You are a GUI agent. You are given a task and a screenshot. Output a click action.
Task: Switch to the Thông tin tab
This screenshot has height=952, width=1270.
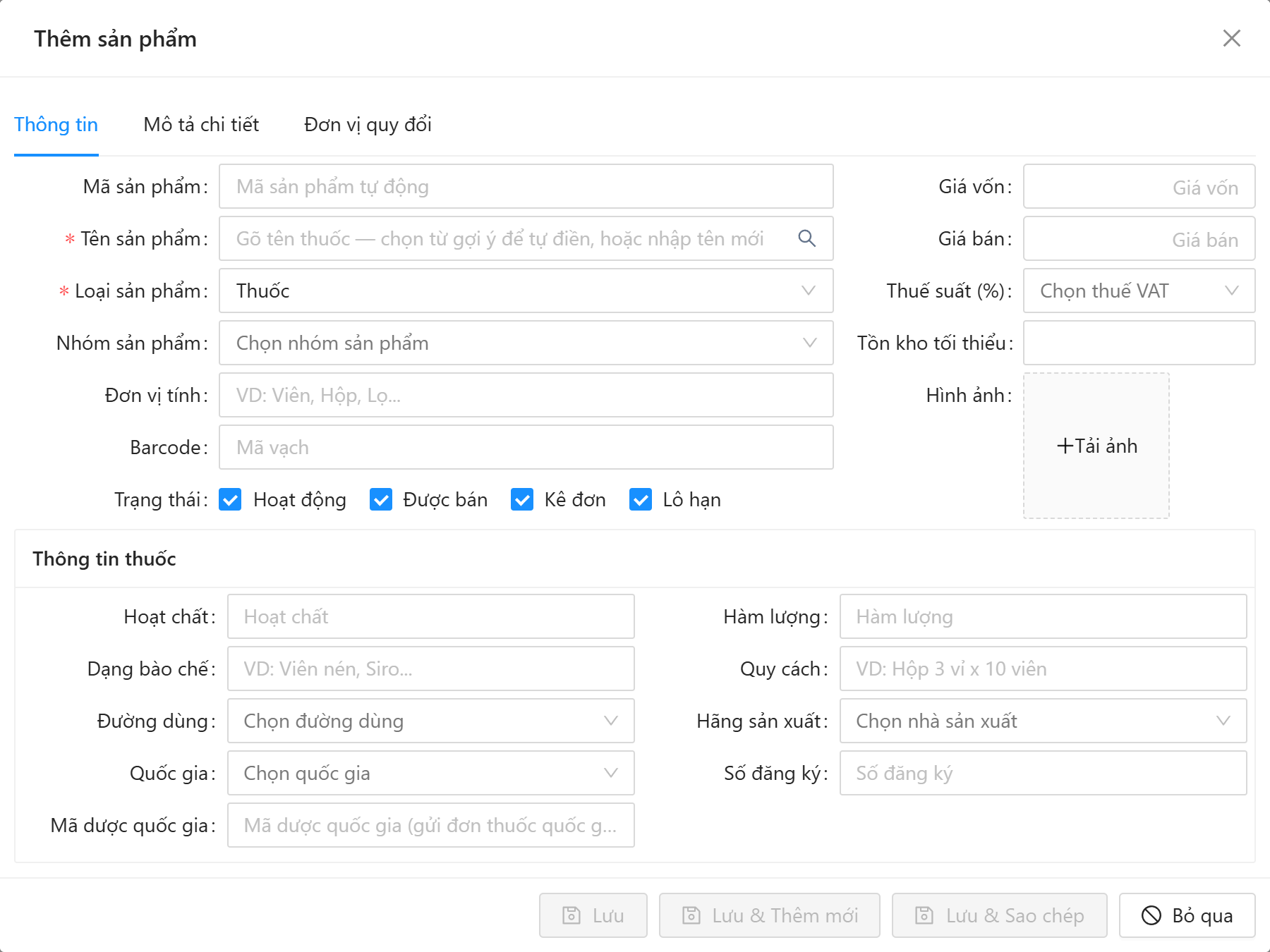coord(56,125)
